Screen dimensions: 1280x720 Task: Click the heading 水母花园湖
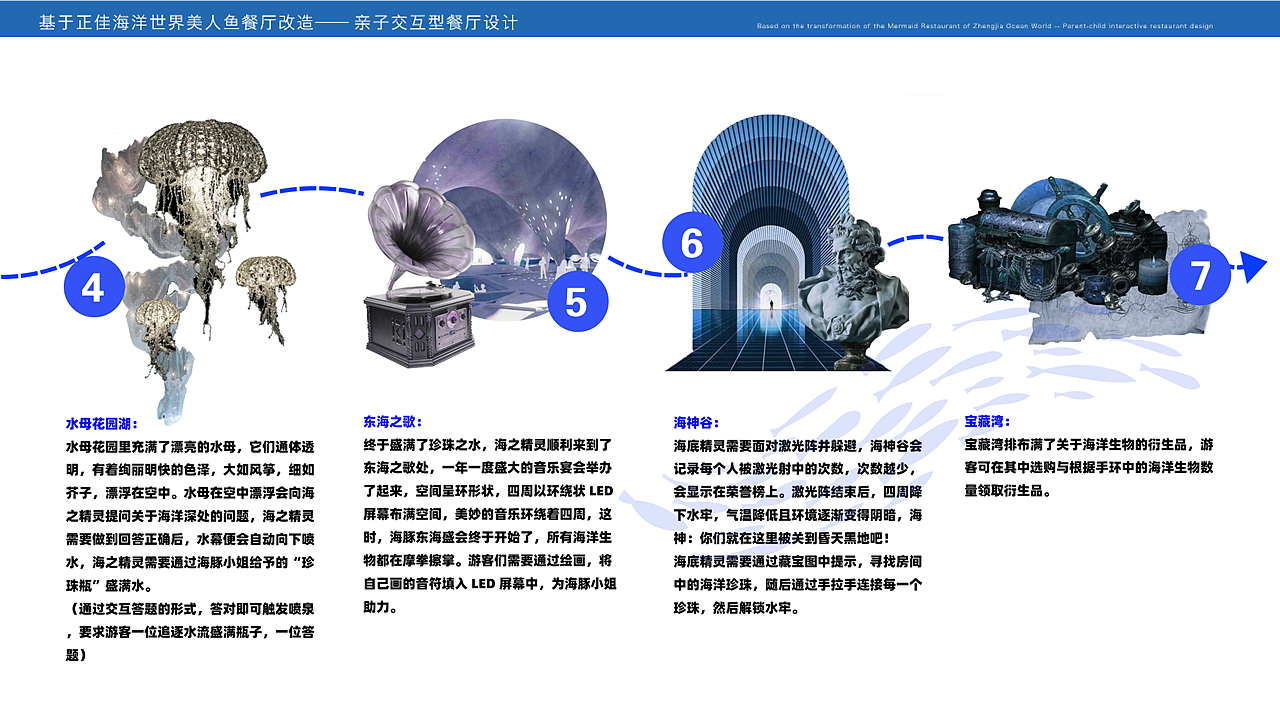click(102, 422)
